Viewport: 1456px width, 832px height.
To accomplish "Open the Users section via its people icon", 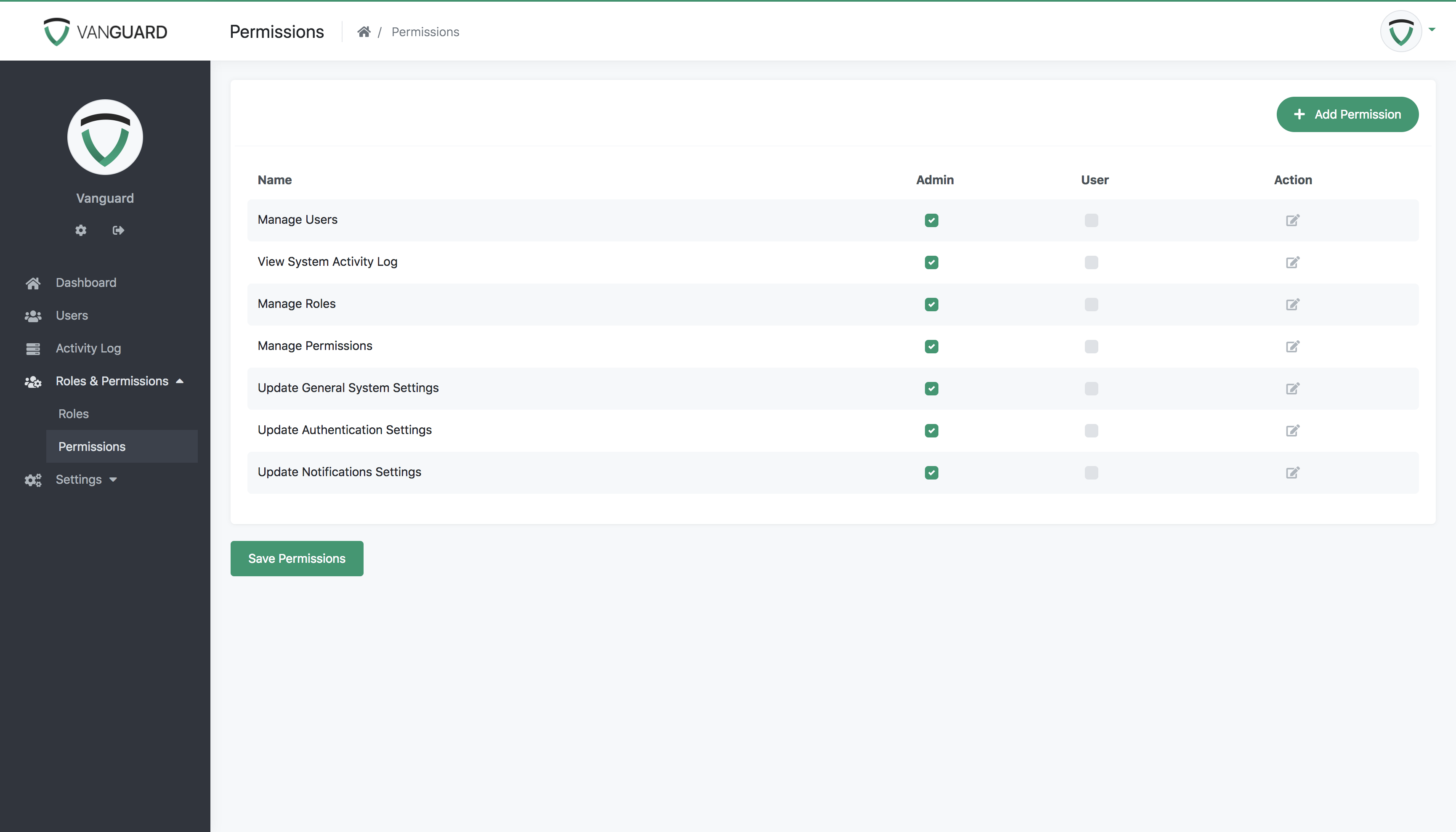I will [33, 315].
